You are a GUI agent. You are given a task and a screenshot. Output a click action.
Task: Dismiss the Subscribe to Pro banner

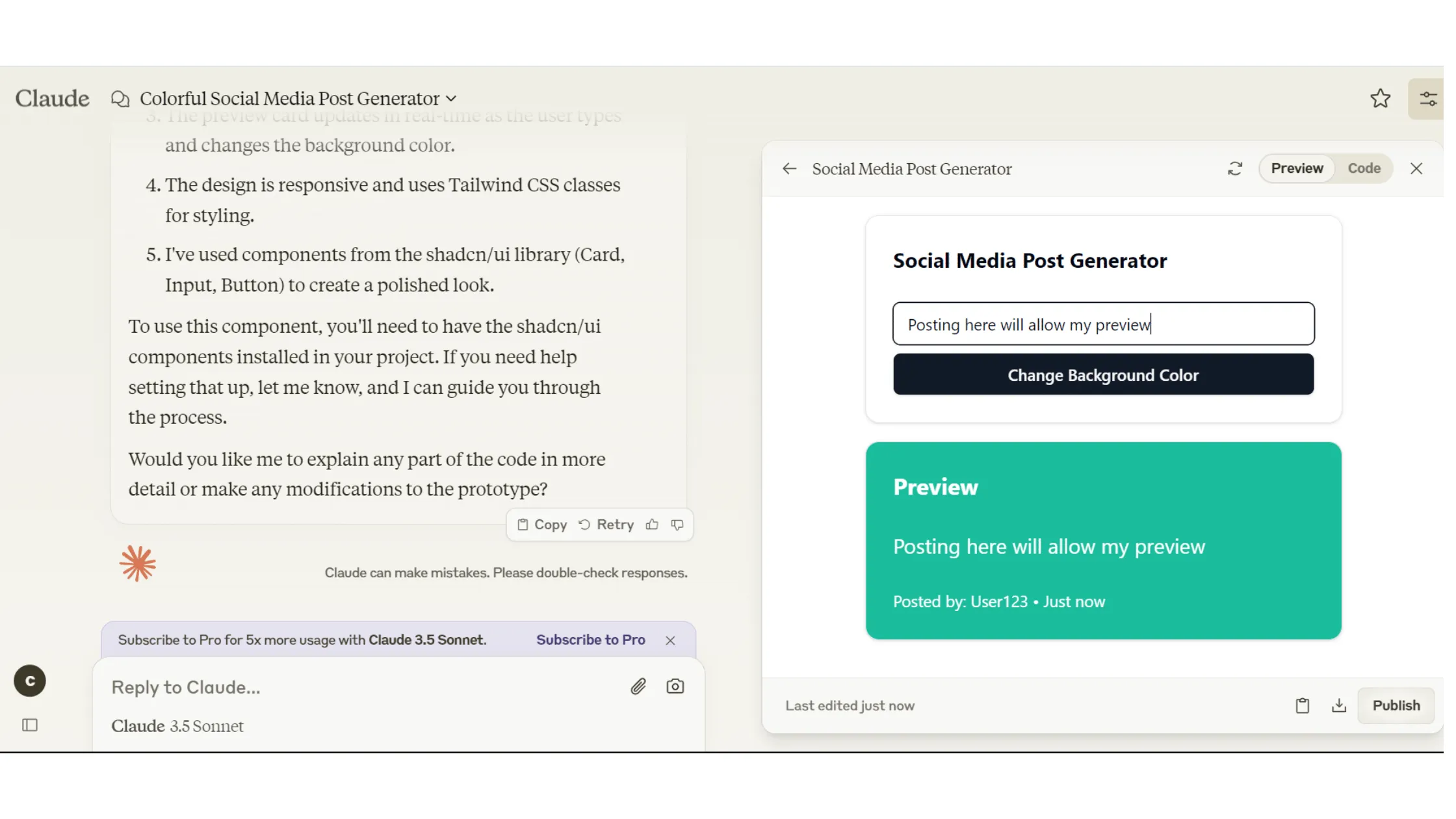(x=670, y=641)
